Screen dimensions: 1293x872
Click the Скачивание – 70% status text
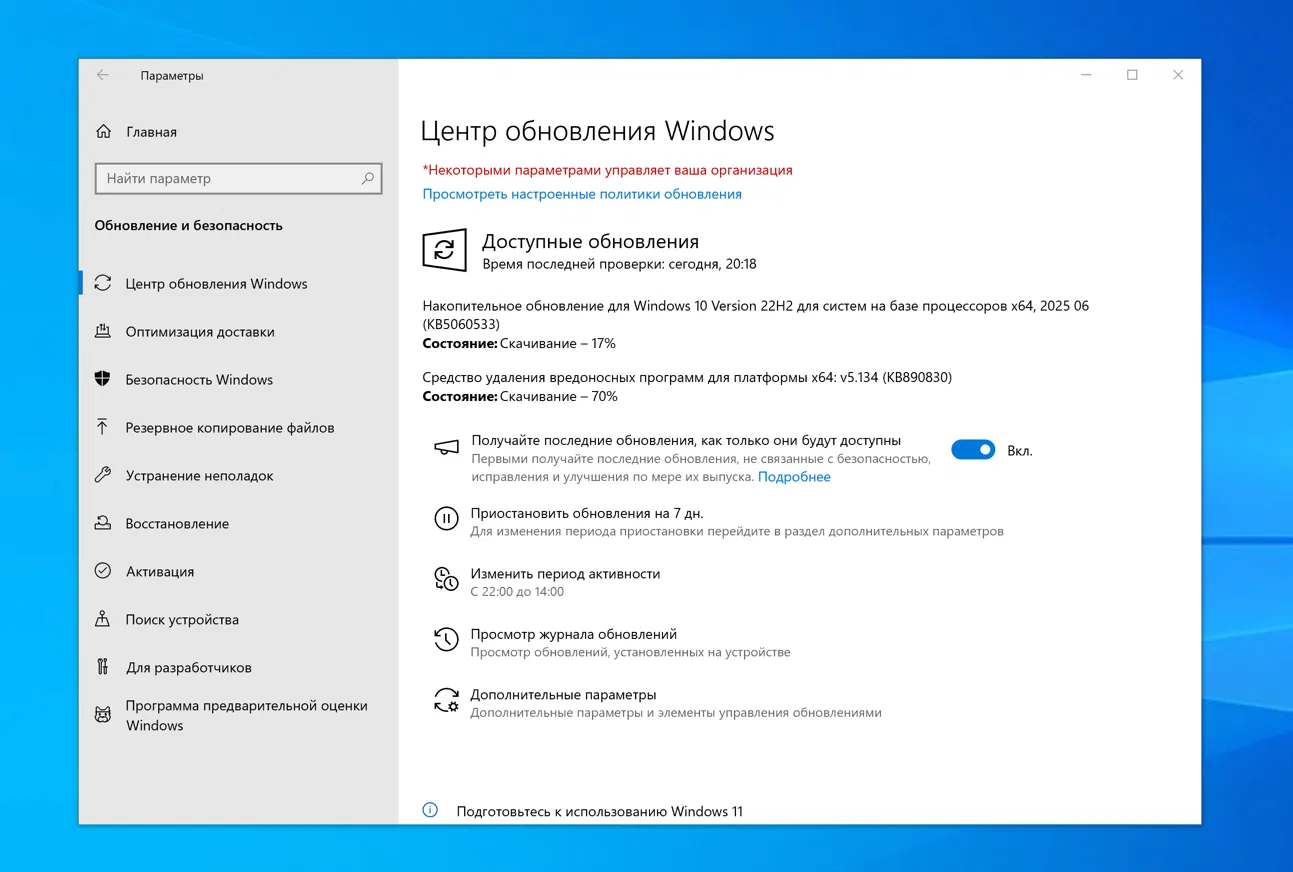tap(558, 396)
